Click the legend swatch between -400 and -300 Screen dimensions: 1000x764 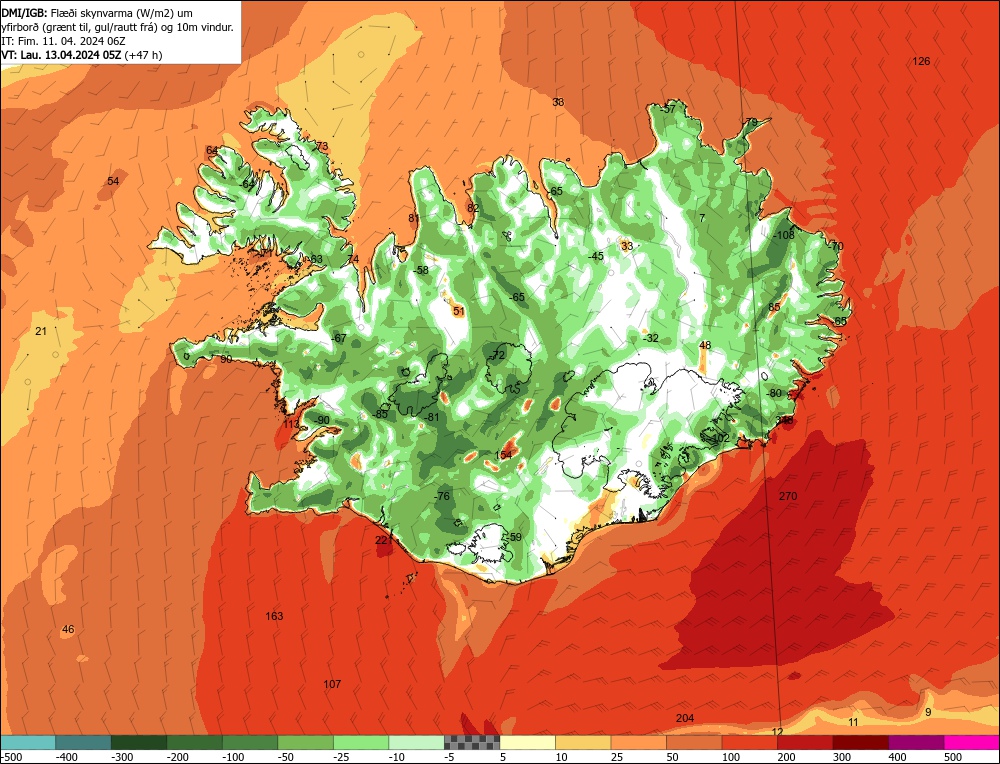click(83, 742)
